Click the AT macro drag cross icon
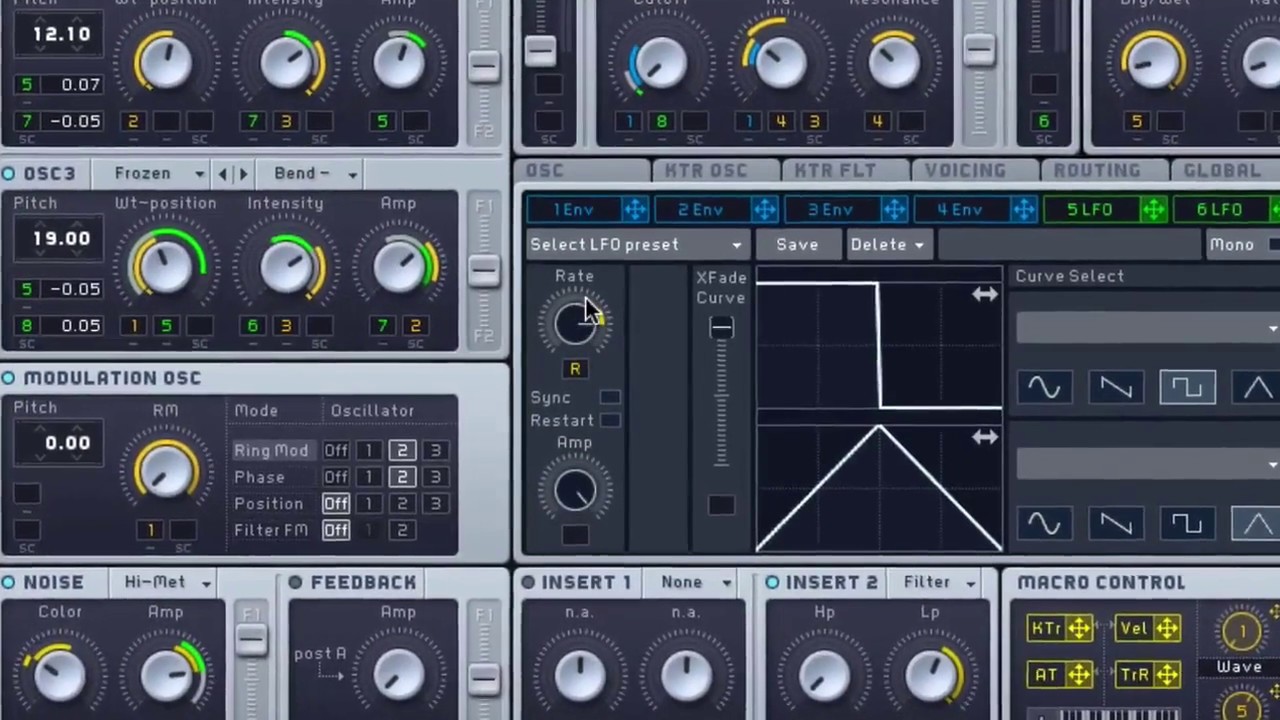The width and height of the screenshot is (1280, 720). point(1079,675)
